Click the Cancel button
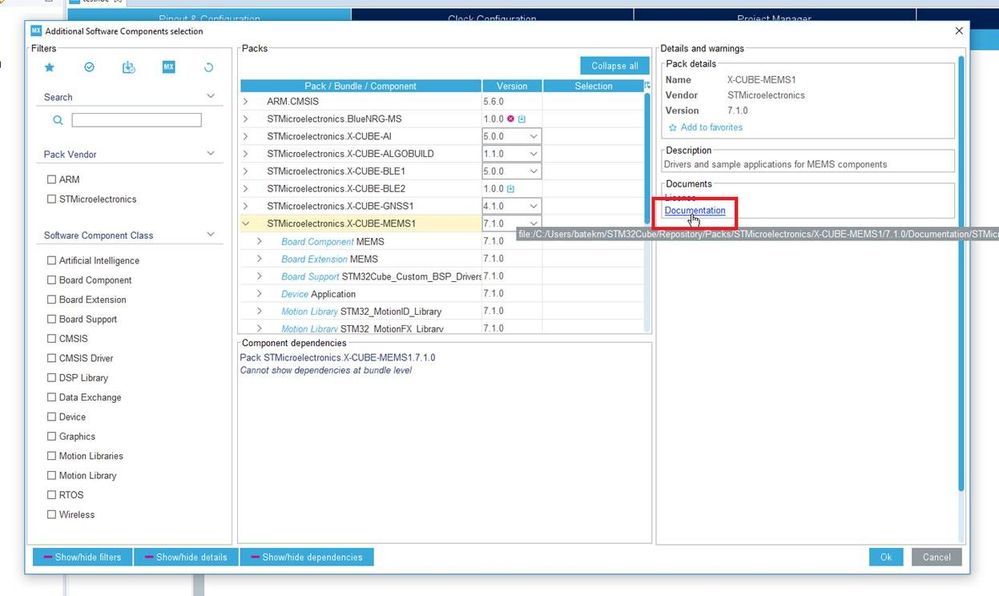This screenshot has height=596, width=999. click(937, 557)
